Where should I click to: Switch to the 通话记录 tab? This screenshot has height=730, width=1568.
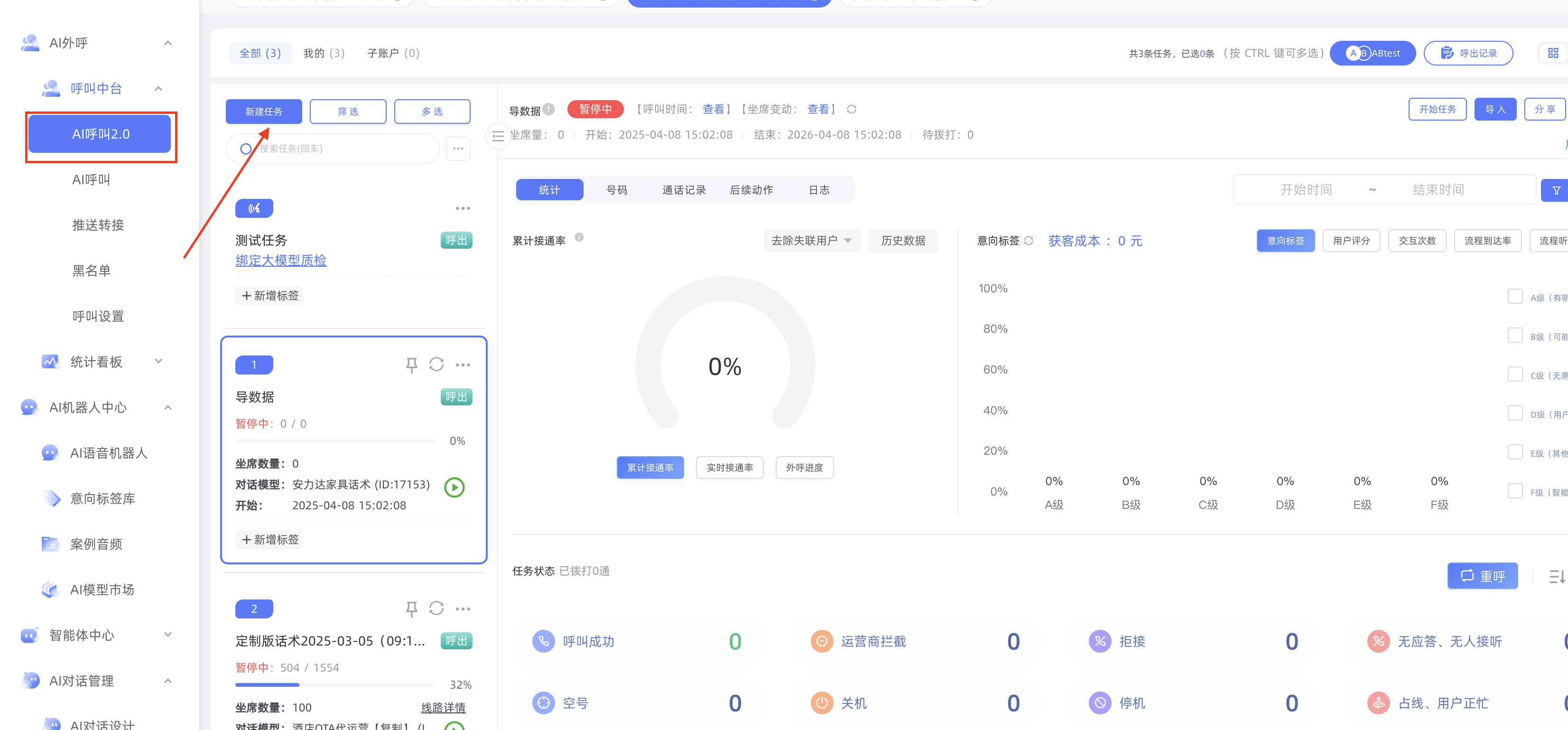684,190
